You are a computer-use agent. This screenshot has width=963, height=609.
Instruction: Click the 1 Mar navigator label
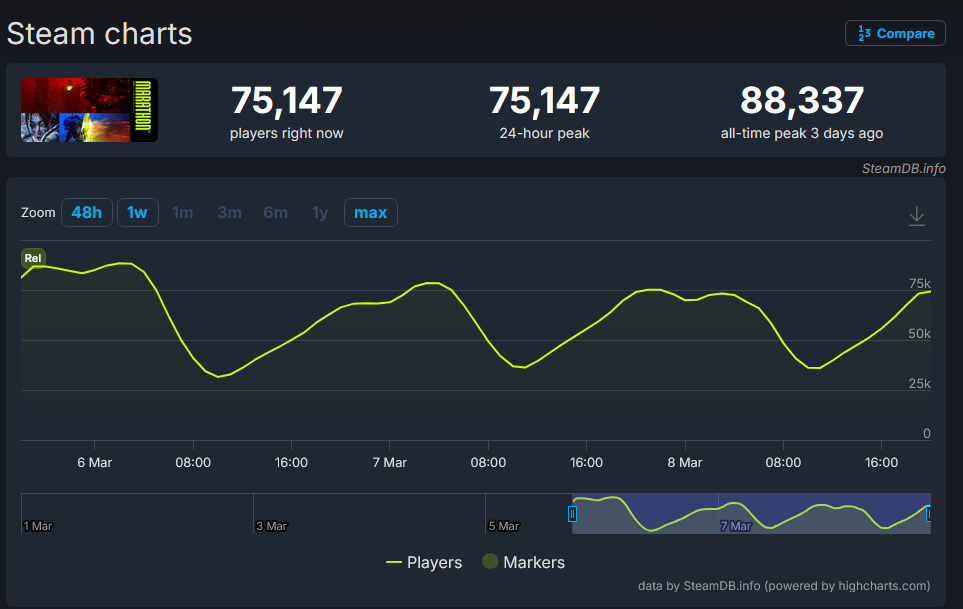click(38, 526)
